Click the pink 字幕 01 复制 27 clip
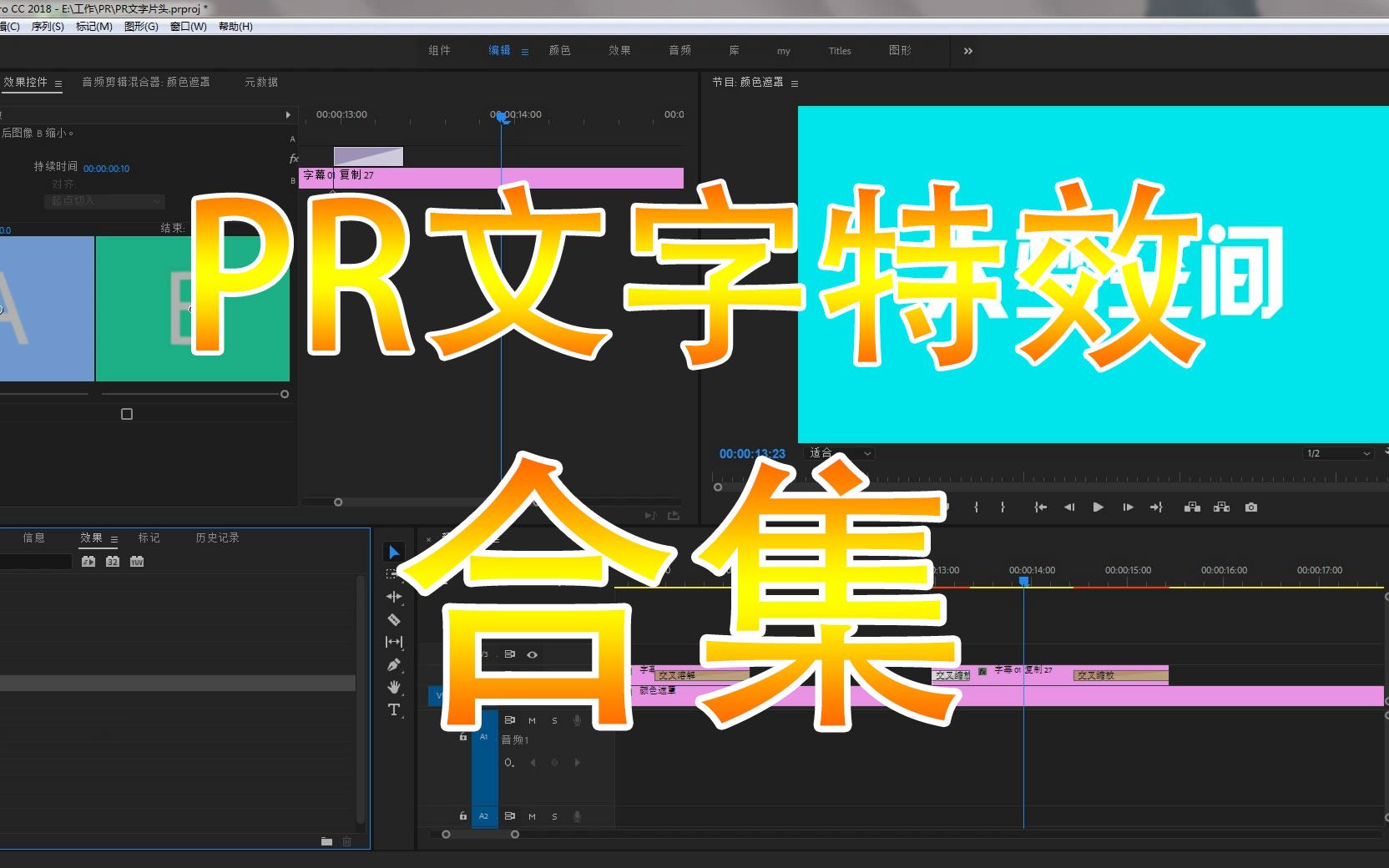Image resolution: width=1389 pixels, height=868 pixels. pos(417,177)
